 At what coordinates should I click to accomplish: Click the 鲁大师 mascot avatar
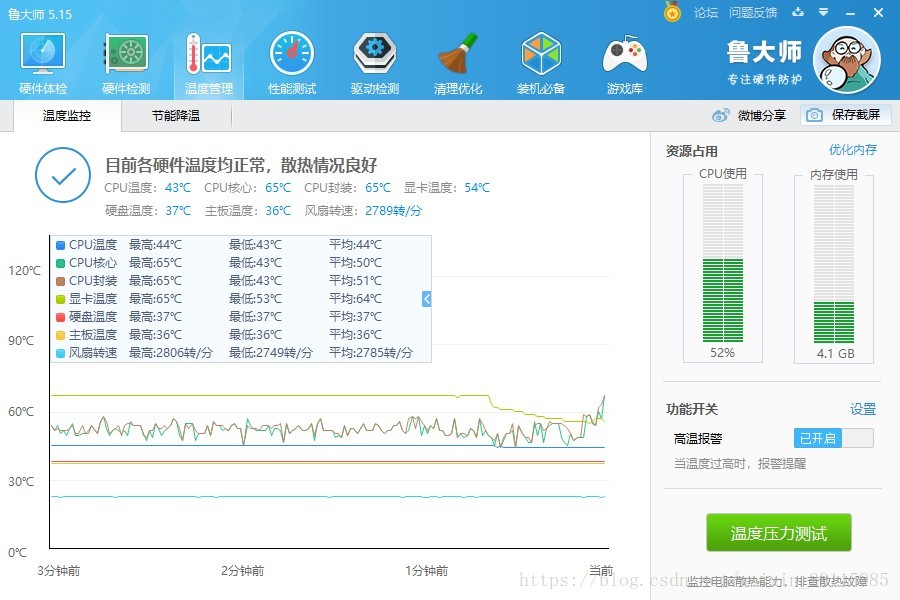click(x=847, y=60)
